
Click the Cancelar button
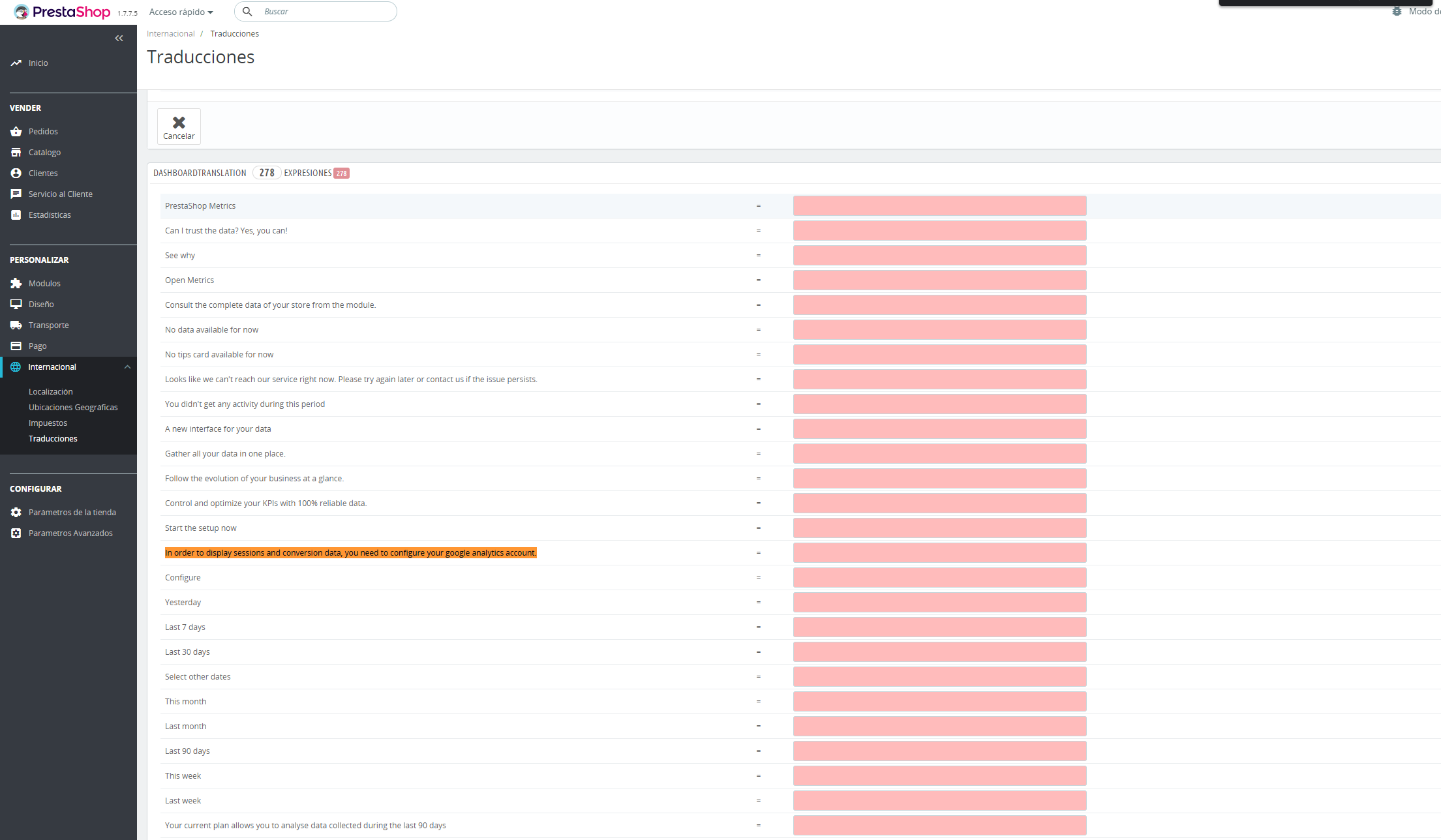tap(179, 126)
